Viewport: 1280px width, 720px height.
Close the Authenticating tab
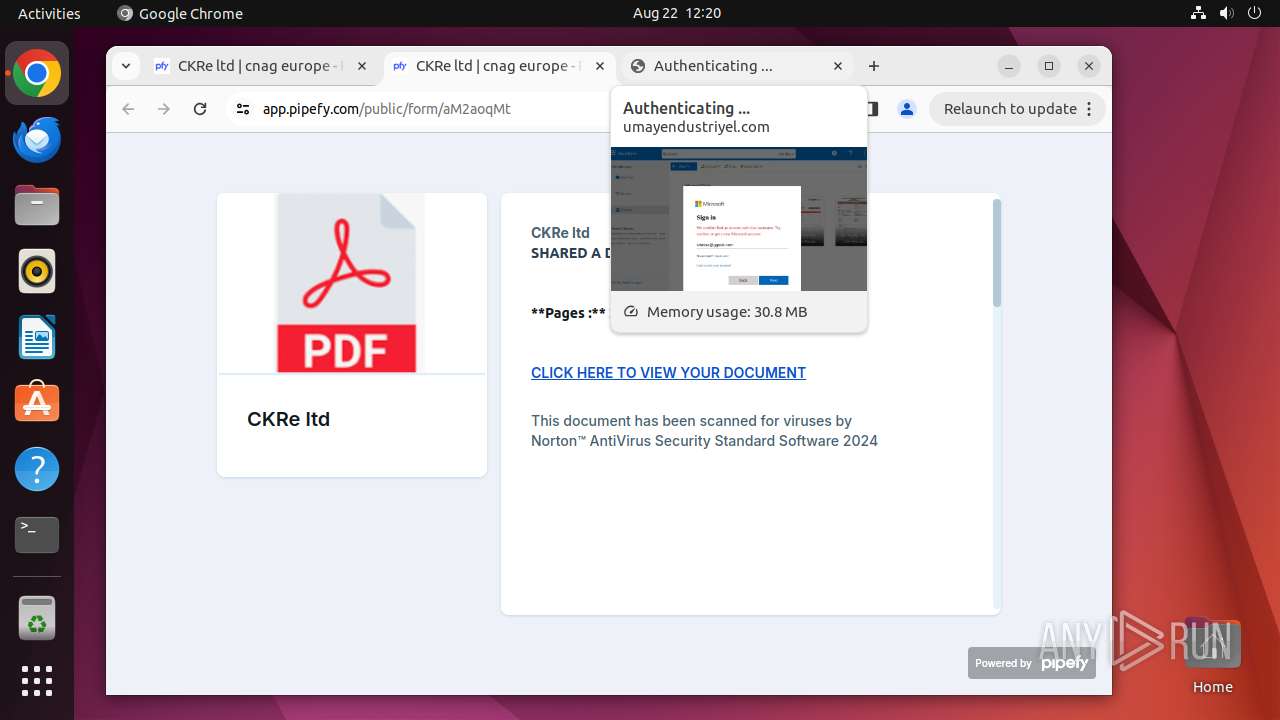pyautogui.click(x=838, y=66)
